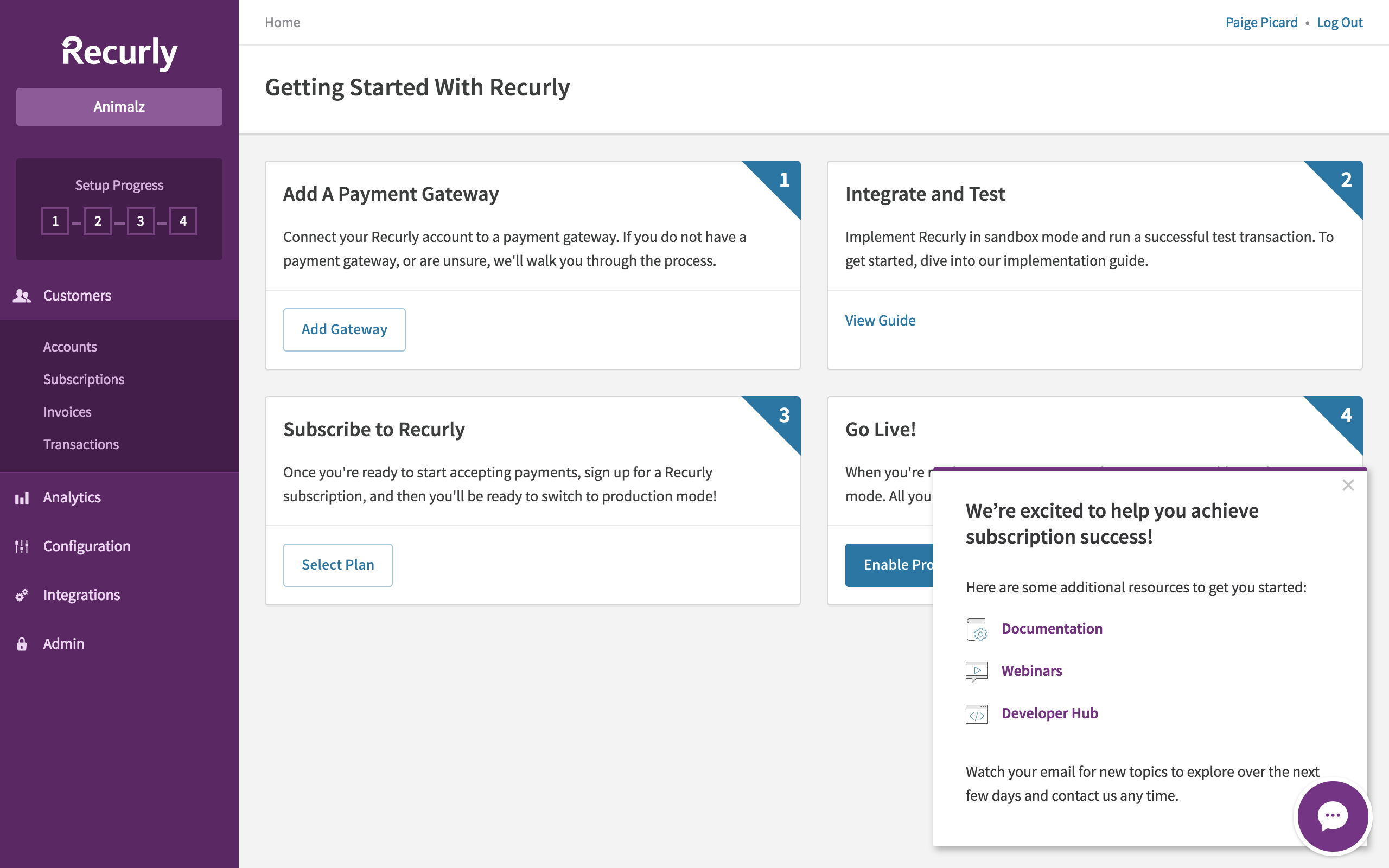Click the Enable Production button
The width and height of the screenshot is (1389, 868).
(x=890, y=565)
